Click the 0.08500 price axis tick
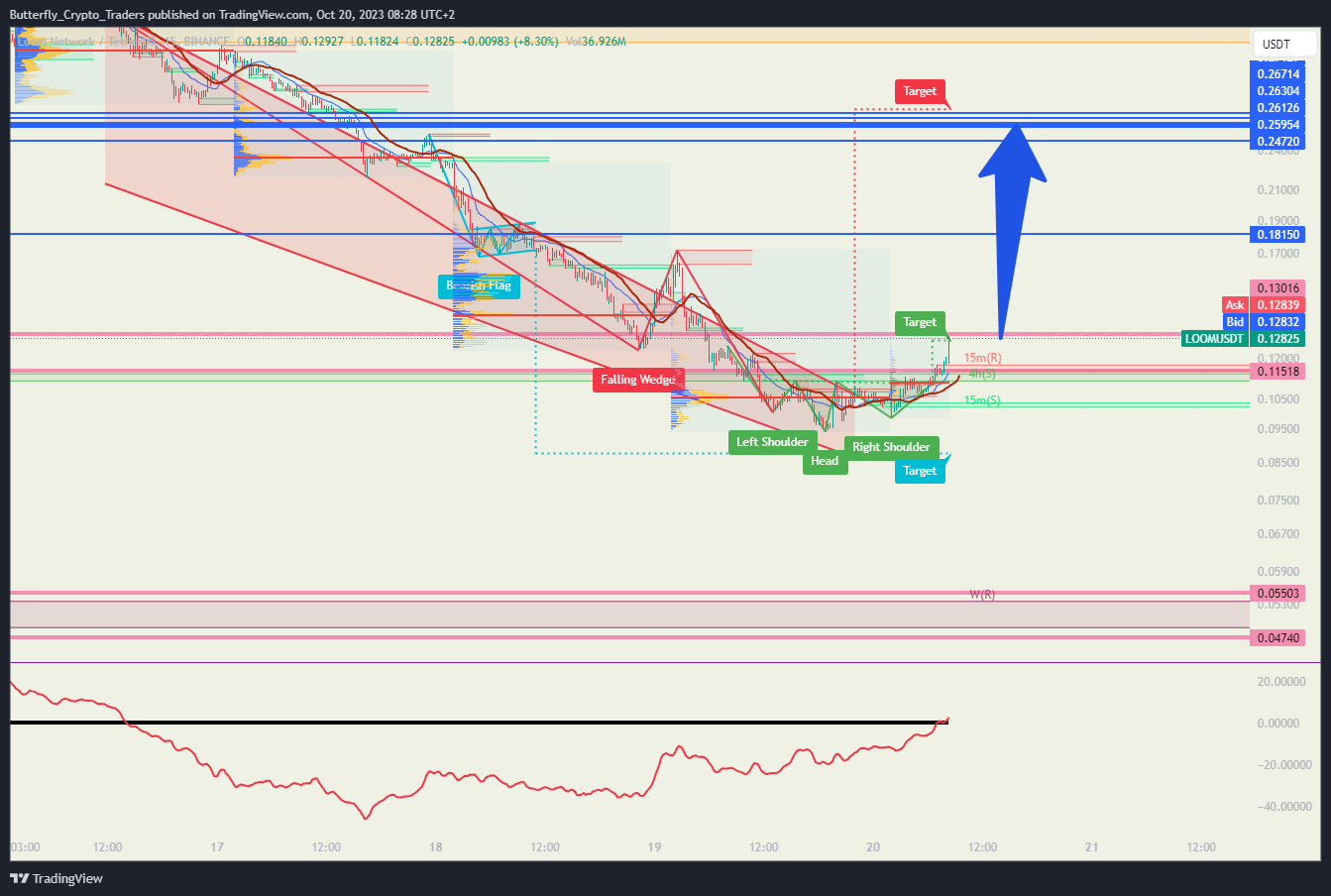1331x896 pixels. (x=1279, y=463)
